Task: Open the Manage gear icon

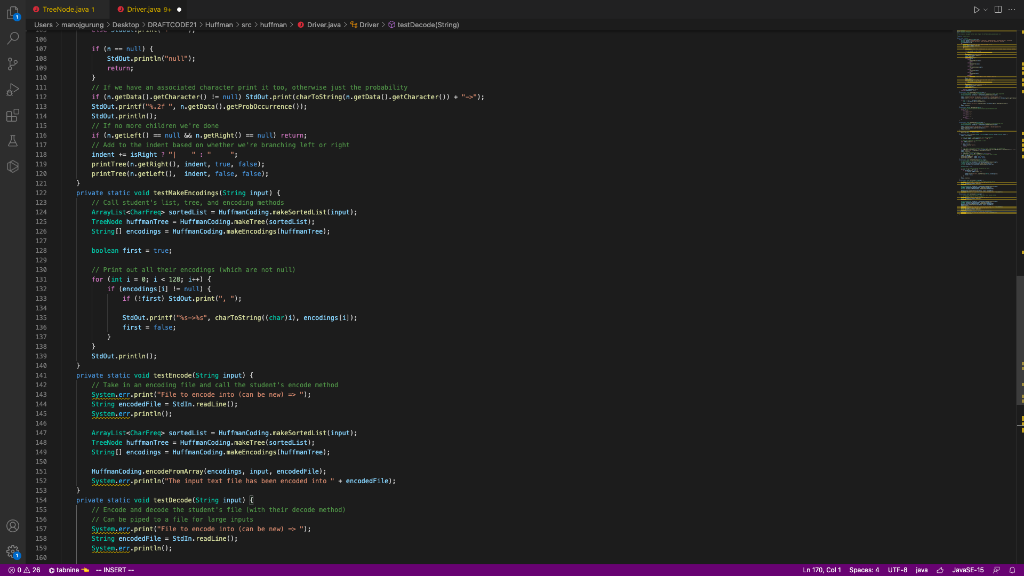Action: [x=12, y=552]
